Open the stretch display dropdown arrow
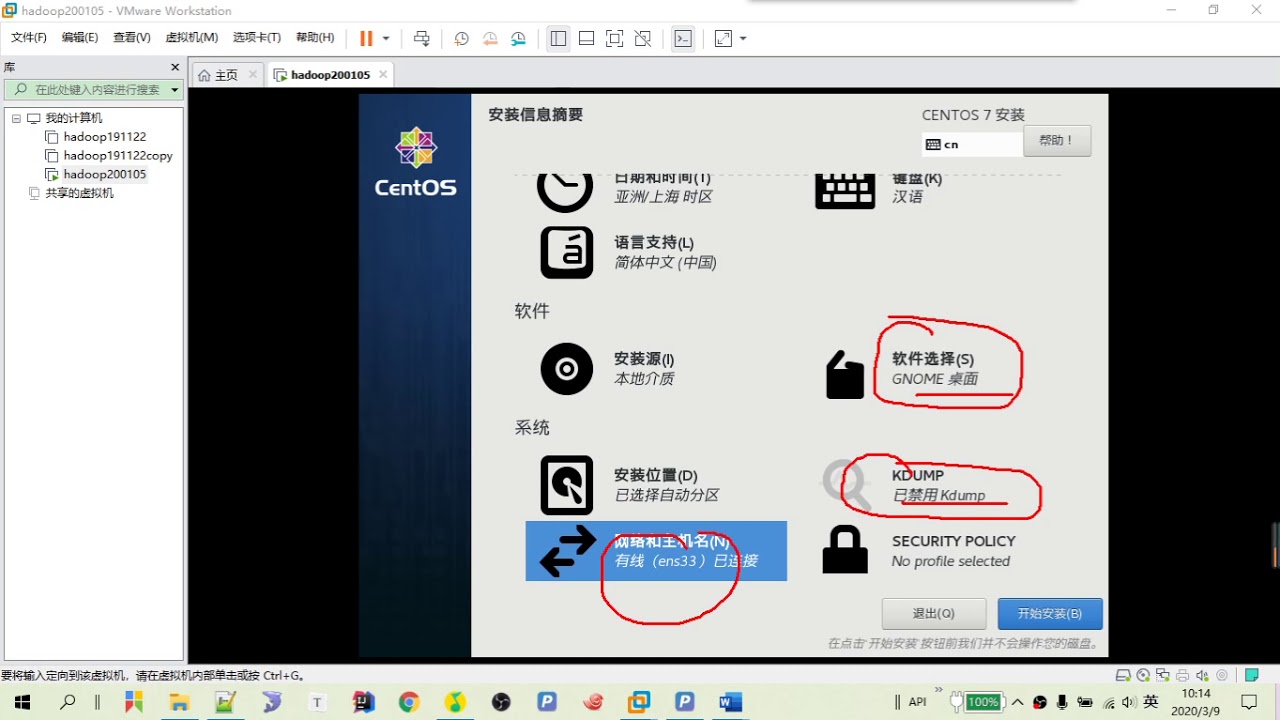Viewport: 1280px width, 720px height. pyautogui.click(x=743, y=39)
